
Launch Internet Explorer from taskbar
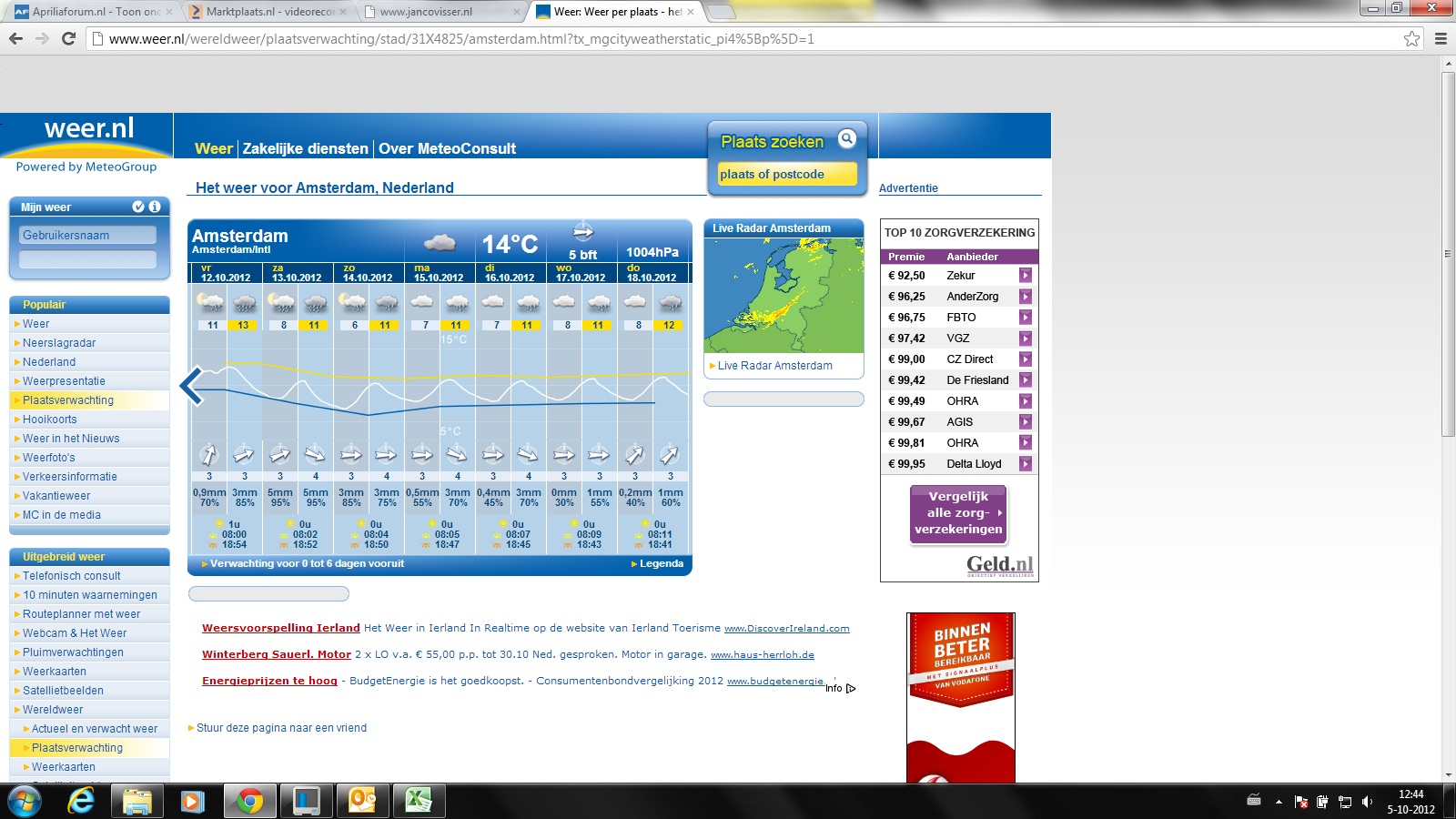click(x=81, y=801)
